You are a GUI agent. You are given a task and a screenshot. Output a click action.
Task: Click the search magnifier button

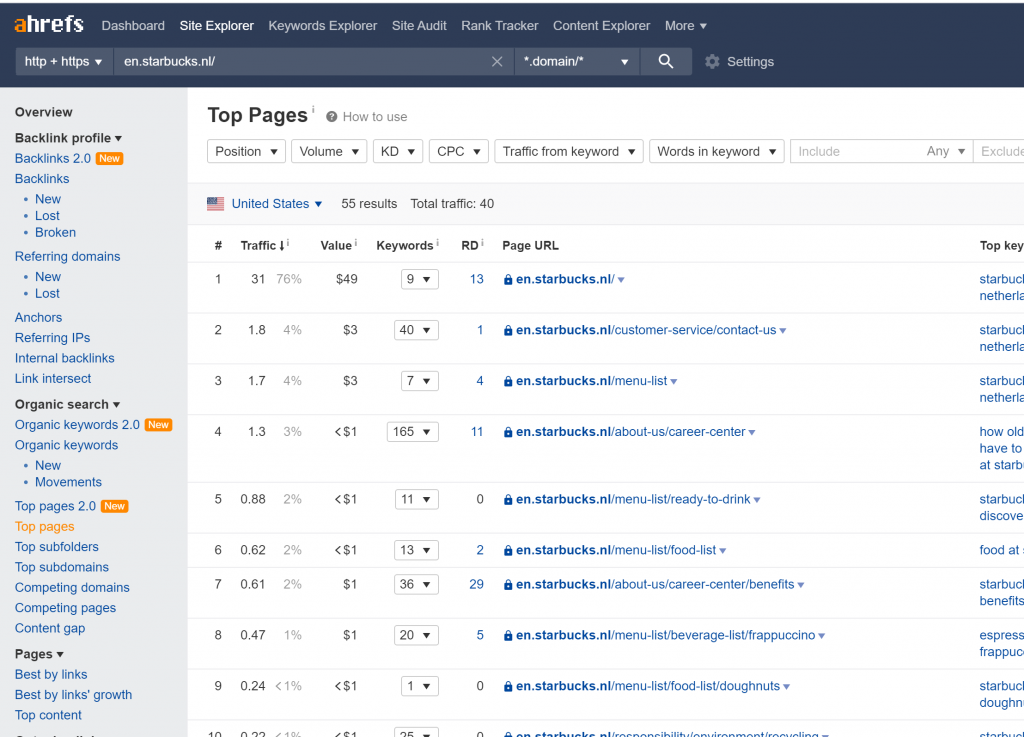point(665,61)
